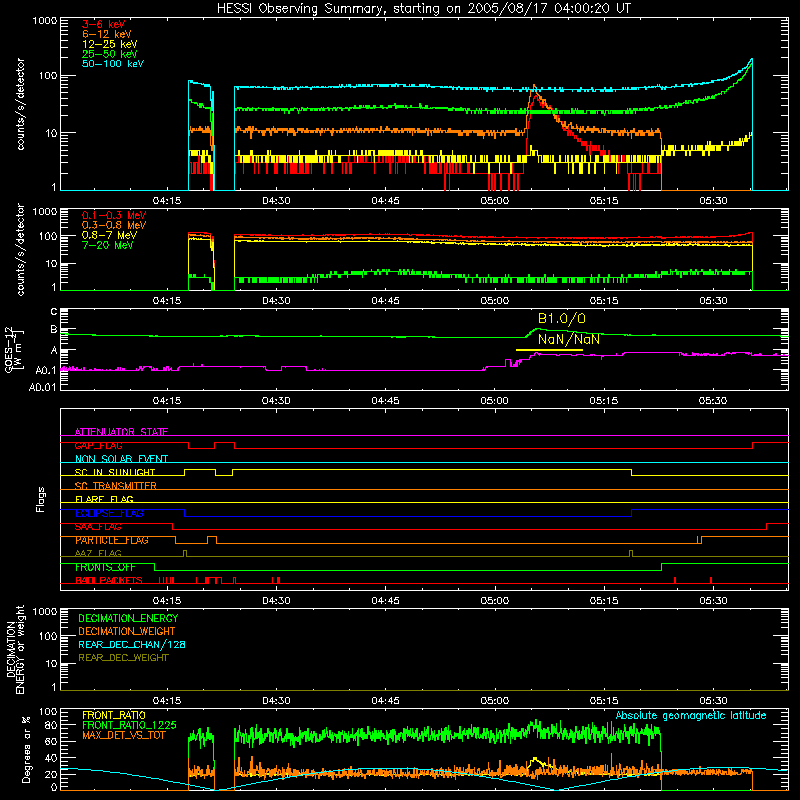Select the ECLIPSE_FLAG label

click(x=109, y=513)
